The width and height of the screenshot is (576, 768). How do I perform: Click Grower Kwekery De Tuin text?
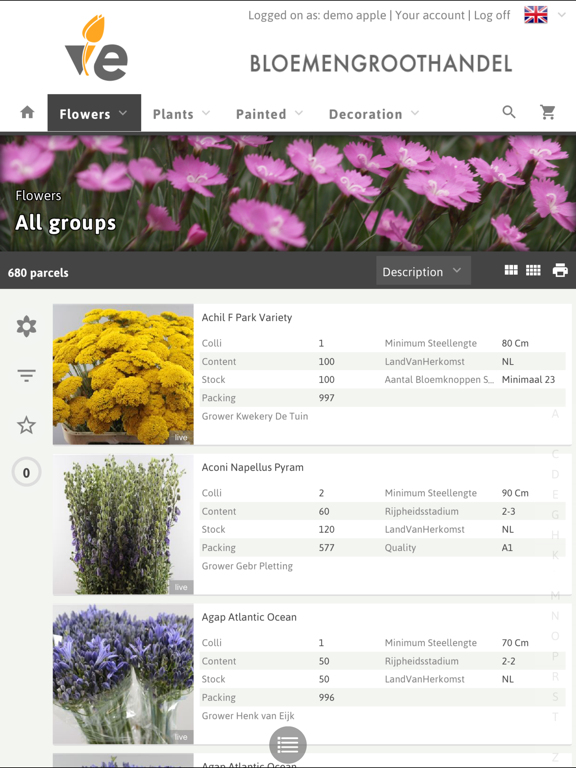[255, 416]
